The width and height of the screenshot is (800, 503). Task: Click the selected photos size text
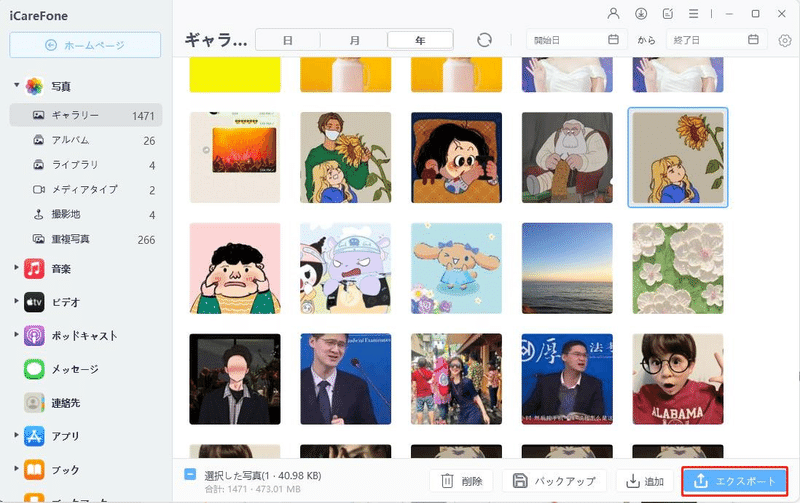[x=263, y=475]
